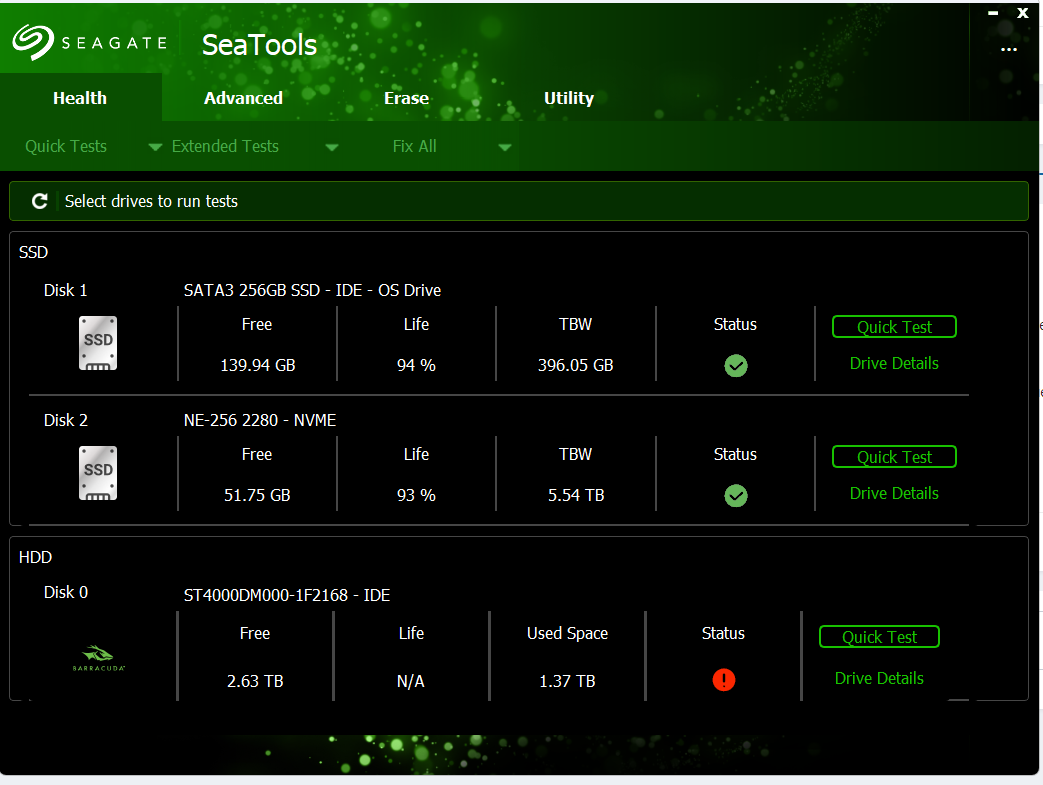The height and width of the screenshot is (785, 1043).
Task: Click the N/A life value
Action: 410,681
